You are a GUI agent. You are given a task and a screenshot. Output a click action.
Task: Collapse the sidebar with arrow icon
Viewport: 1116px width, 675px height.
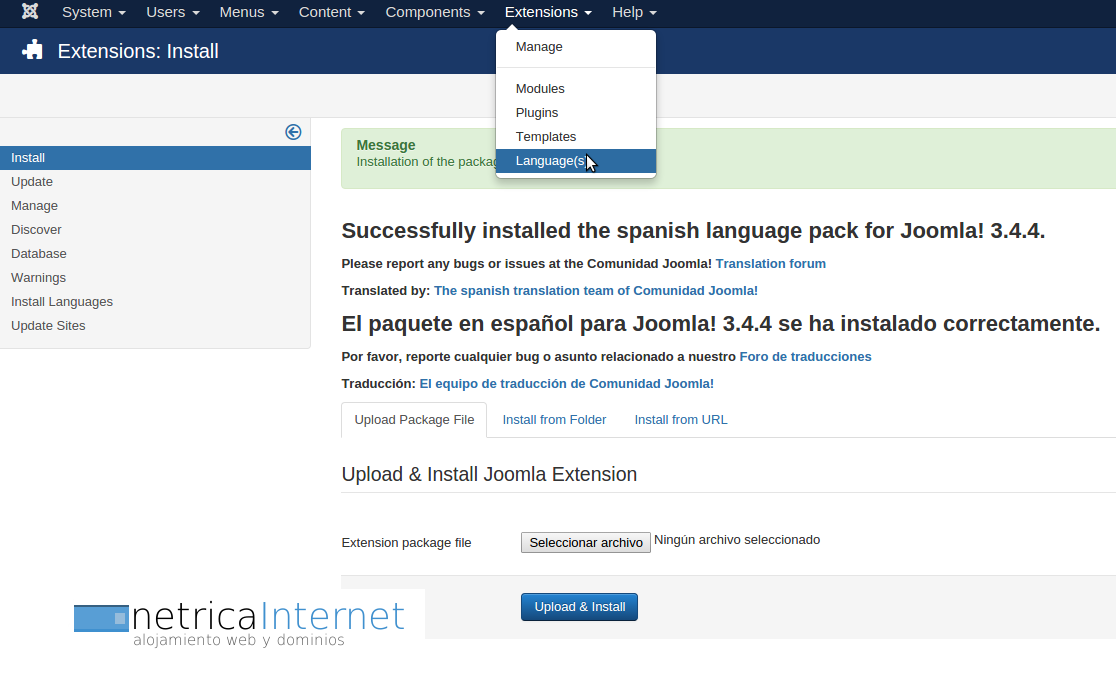tap(293, 132)
